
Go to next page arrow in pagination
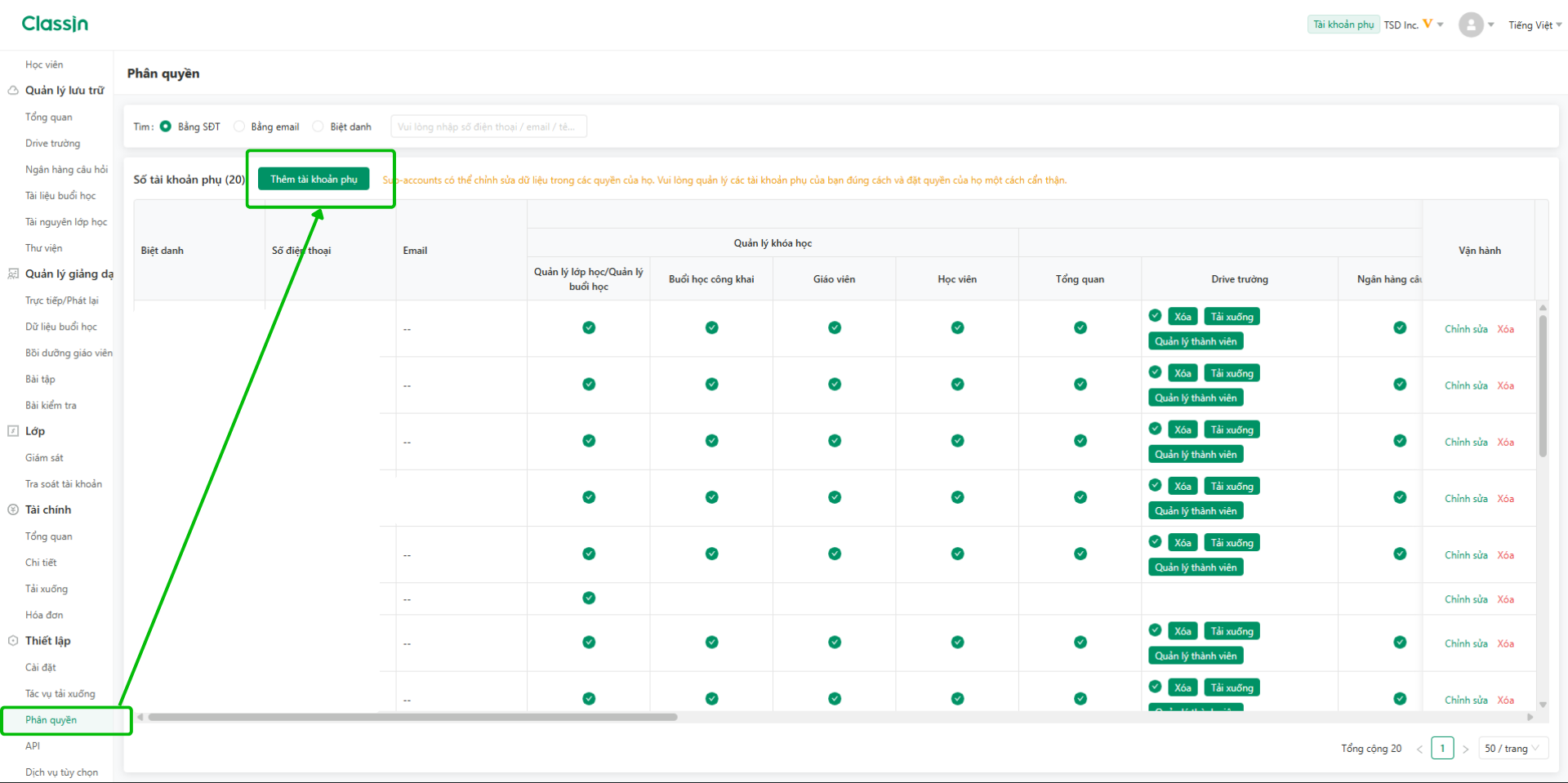tap(1466, 749)
